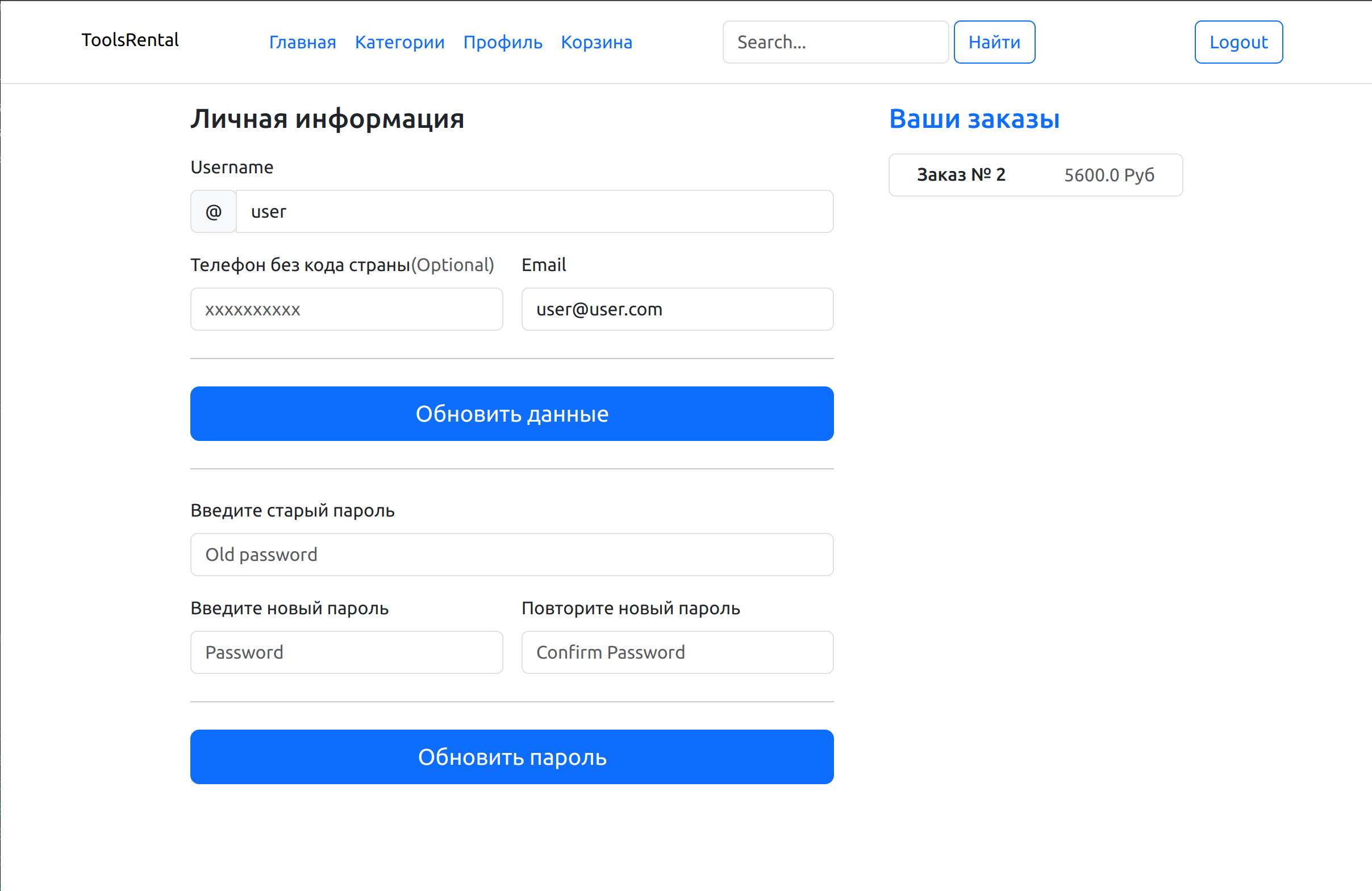Image resolution: width=1372 pixels, height=891 pixels.
Task: Click the Logout button
Action: click(x=1238, y=42)
